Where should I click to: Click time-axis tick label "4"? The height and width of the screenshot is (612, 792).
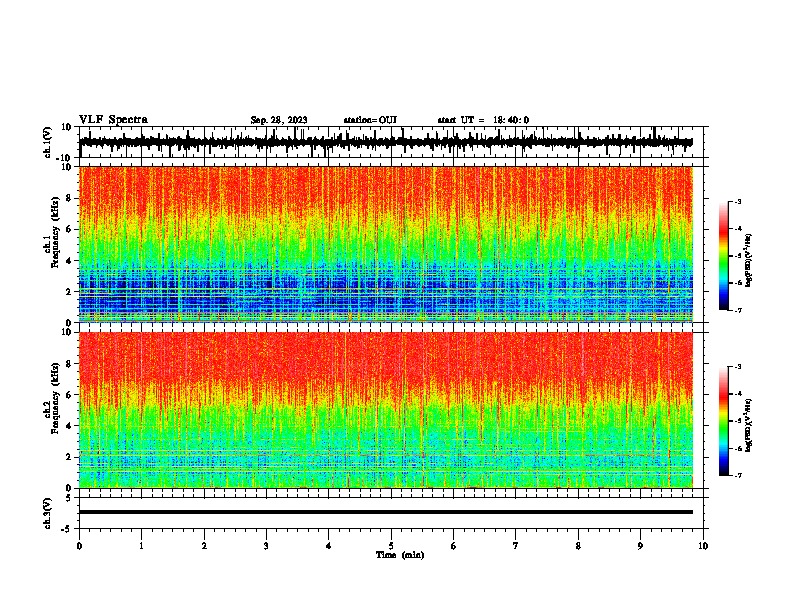tap(329, 546)
